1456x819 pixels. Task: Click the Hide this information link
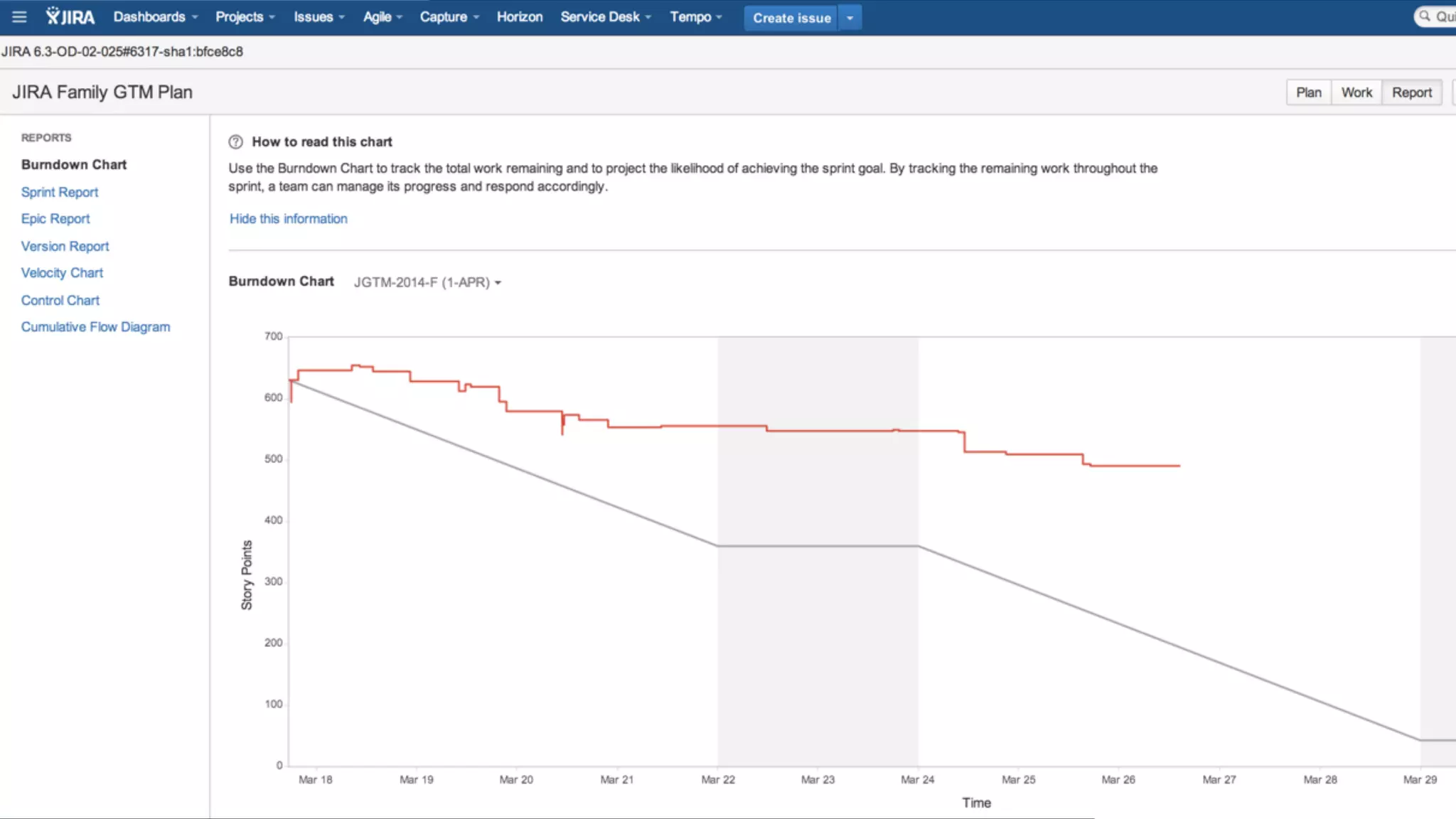click(288, 219)
